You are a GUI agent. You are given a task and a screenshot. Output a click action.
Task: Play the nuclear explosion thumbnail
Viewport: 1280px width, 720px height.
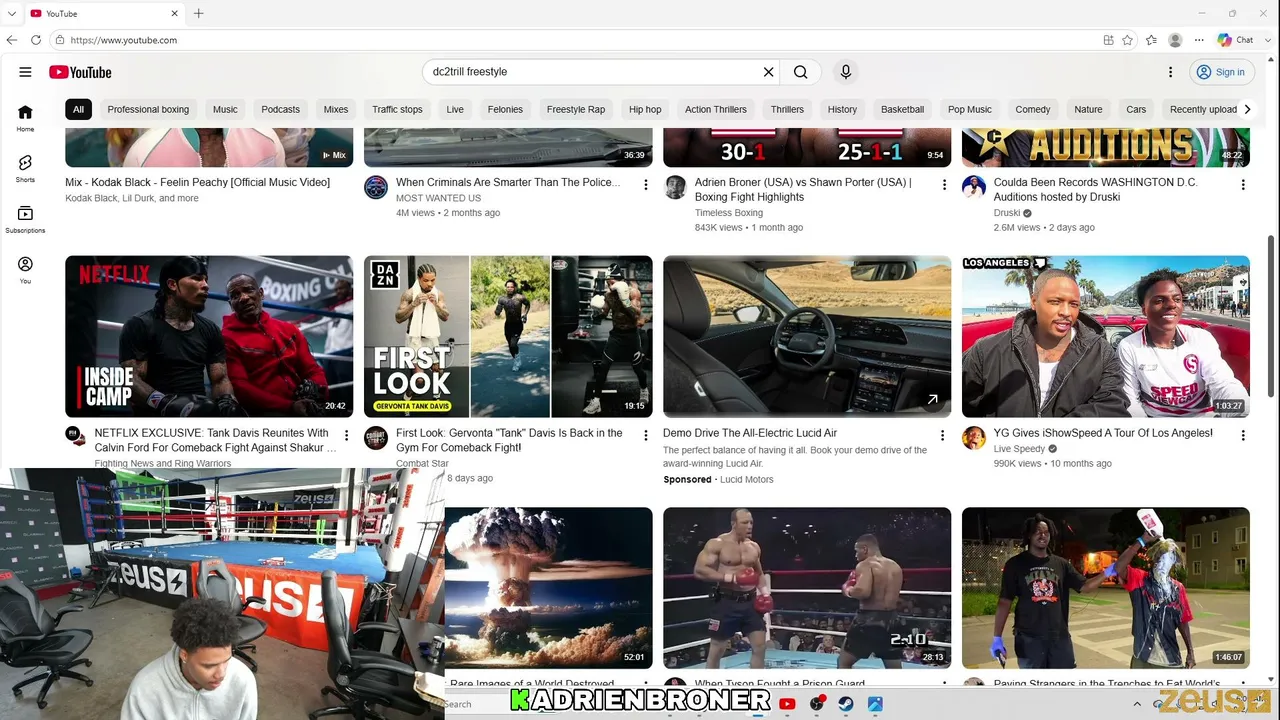coord(549,588)
